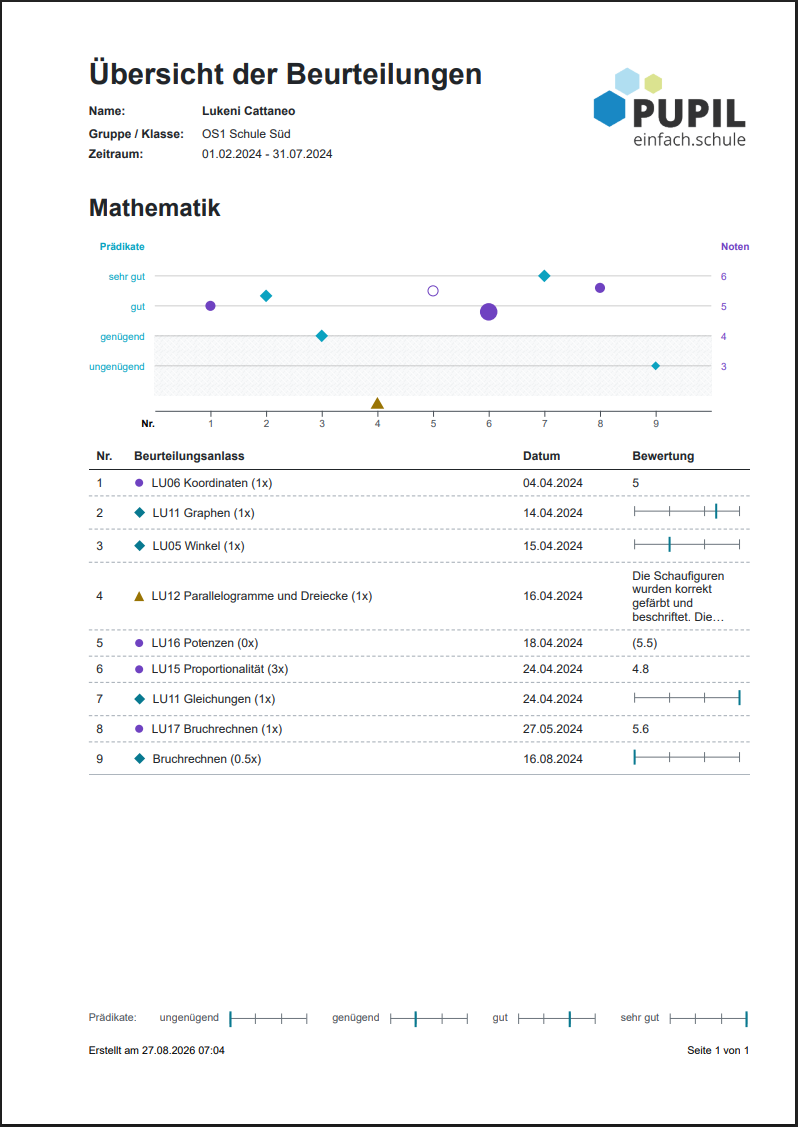
Task: Select the hollow purple circle at Nr. 5
Action: [433, 291]
